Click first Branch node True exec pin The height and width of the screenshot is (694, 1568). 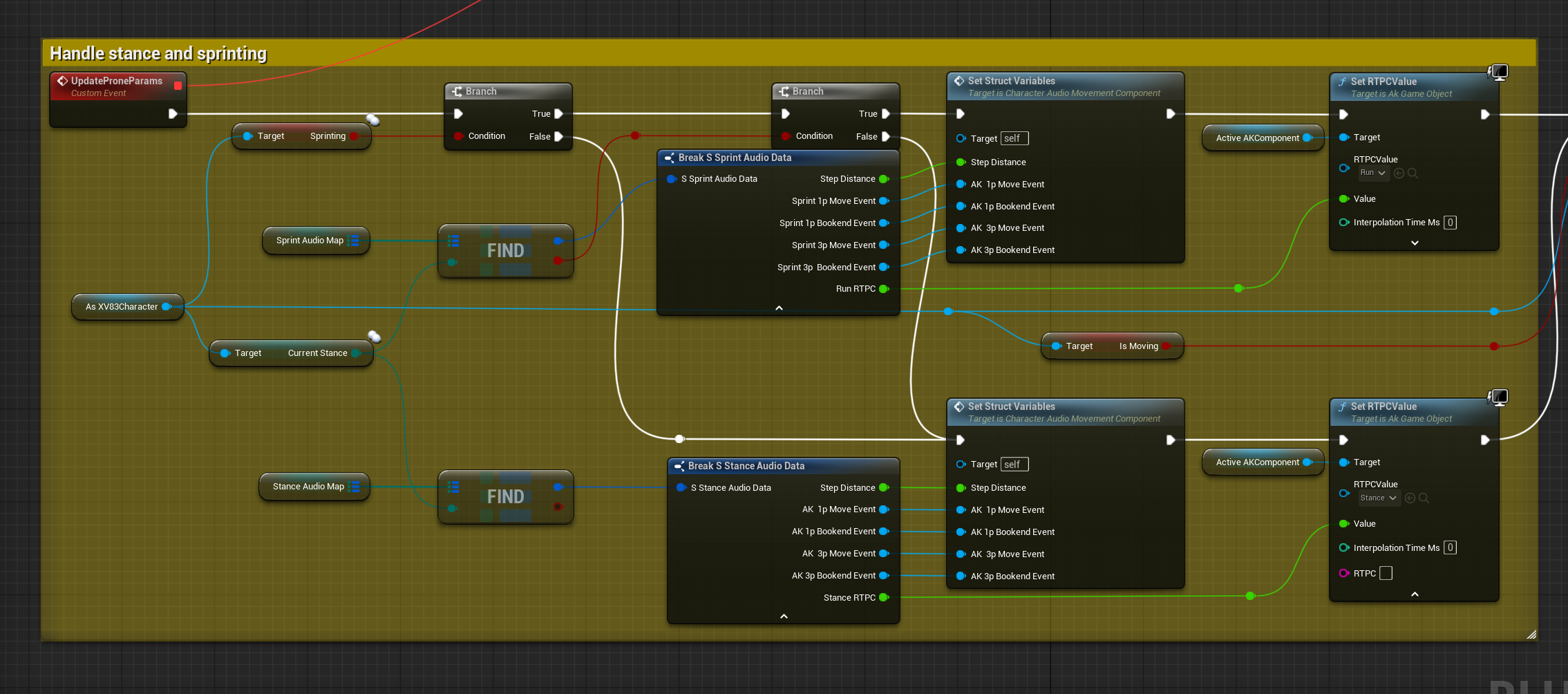(x=558, y=114)
